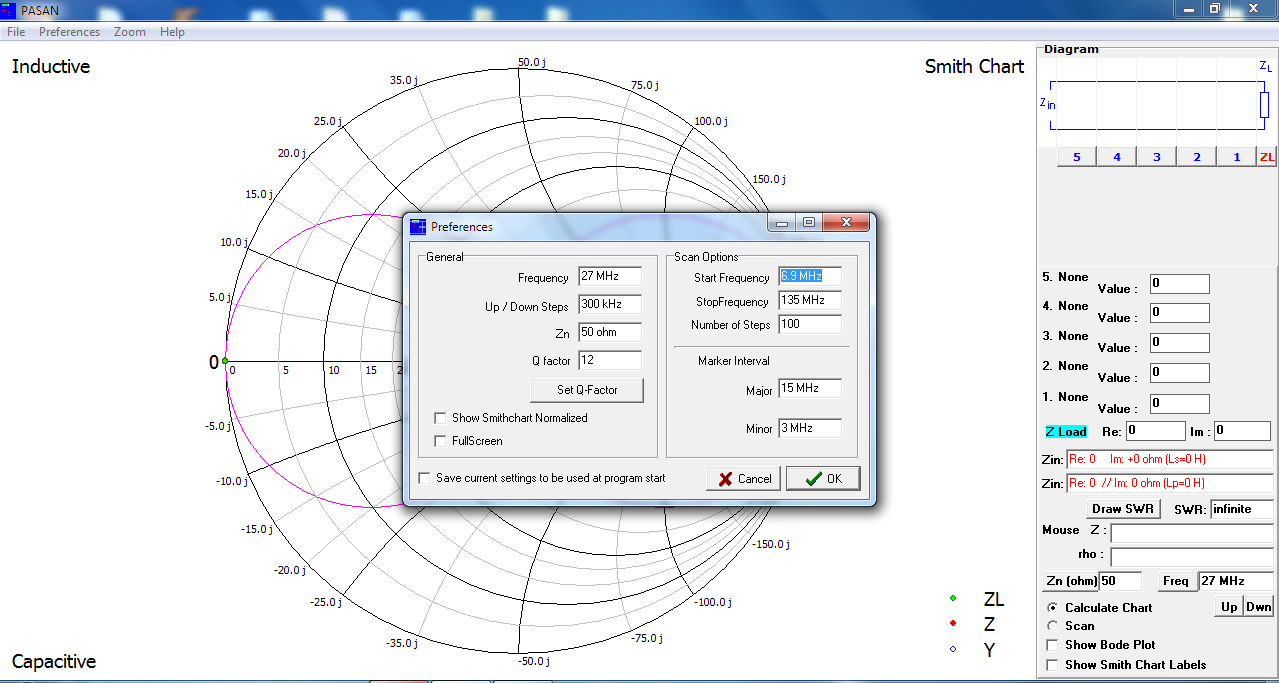Cancel the Preferences dialog
Image resolution: width=1279 pixels, height=683 pixels.
tap(743, 479)
